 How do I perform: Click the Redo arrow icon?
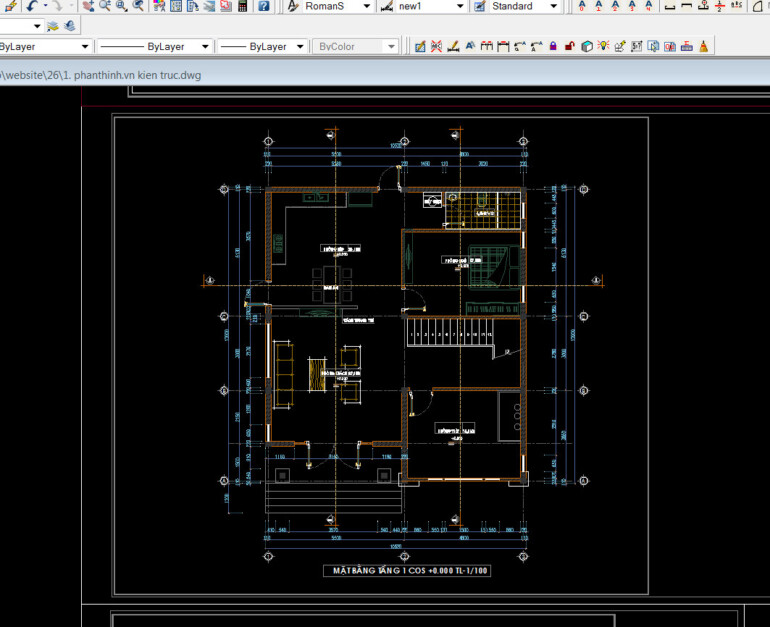tap(59, 6)
